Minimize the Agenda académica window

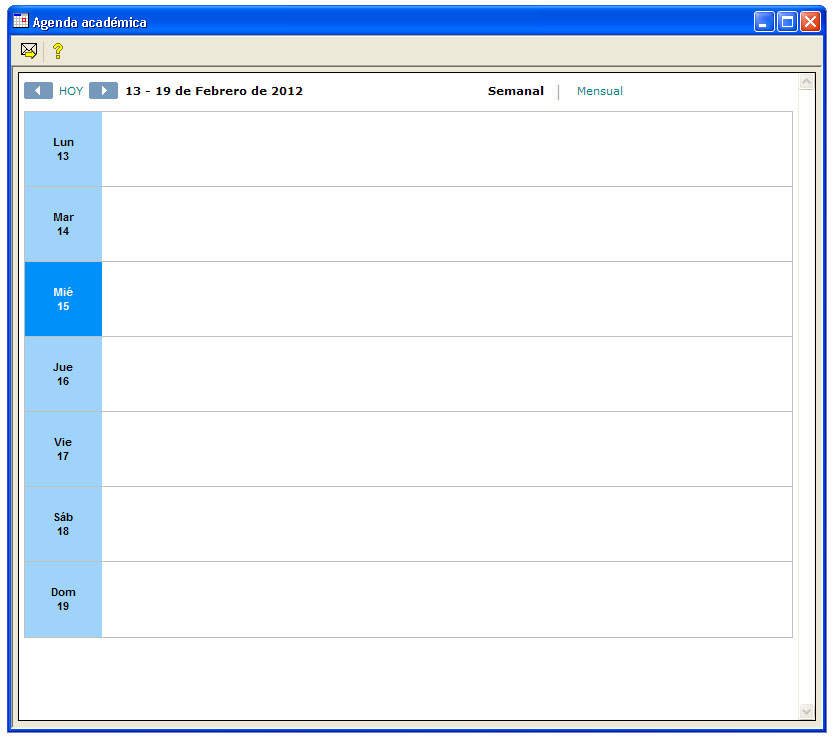coord(764,22)
